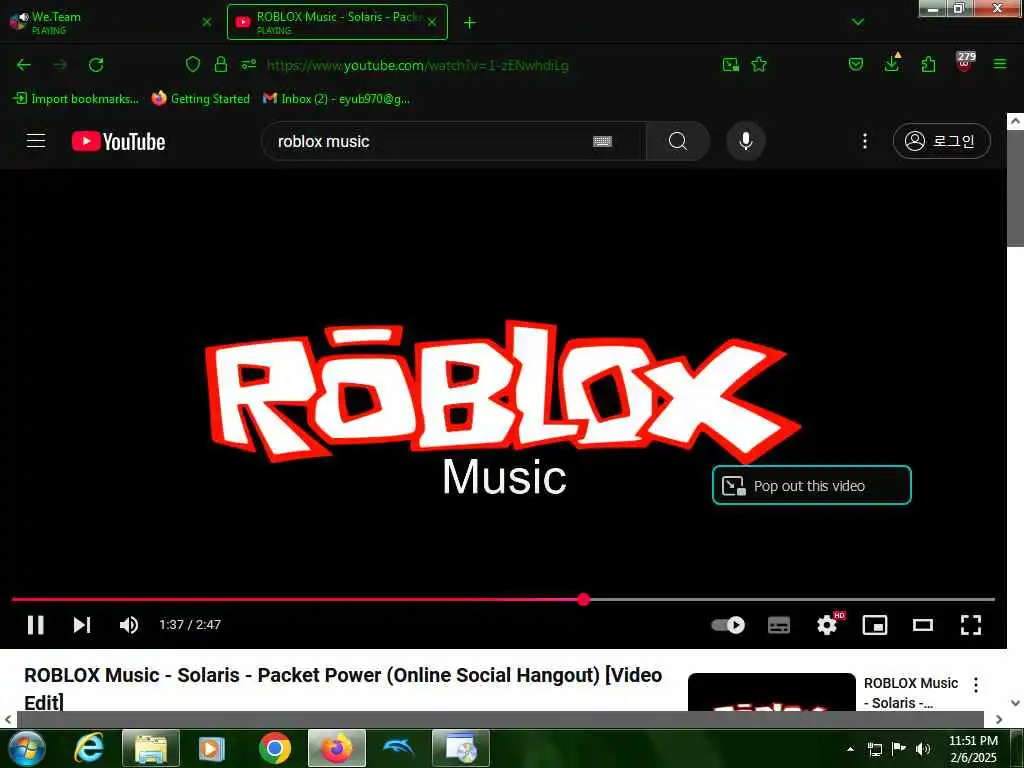Skip to next video
Image resolution: width=1024 pixels, height=768 pixels.
point(82,625)
